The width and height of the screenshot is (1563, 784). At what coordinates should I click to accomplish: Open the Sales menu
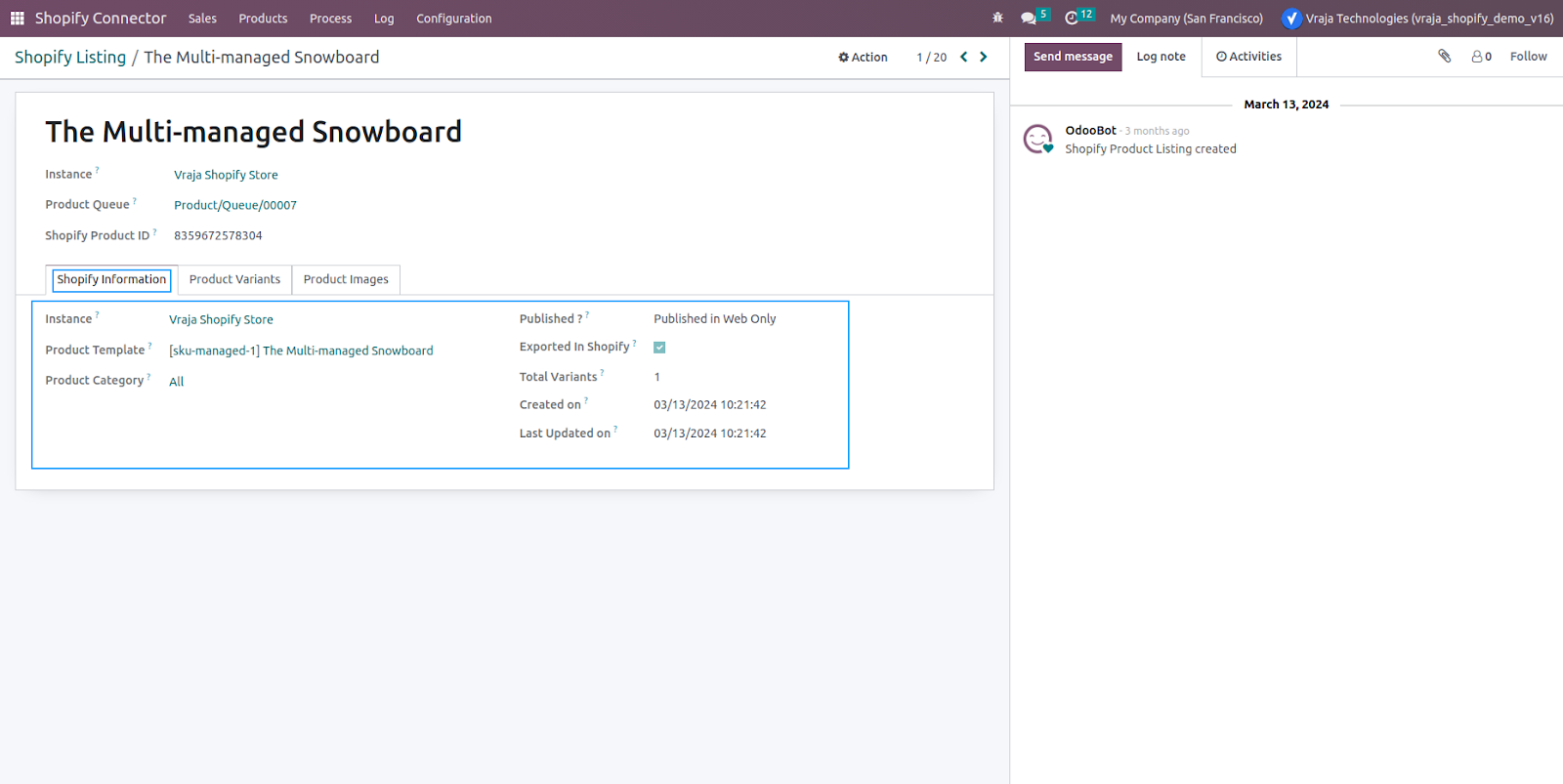202,19
